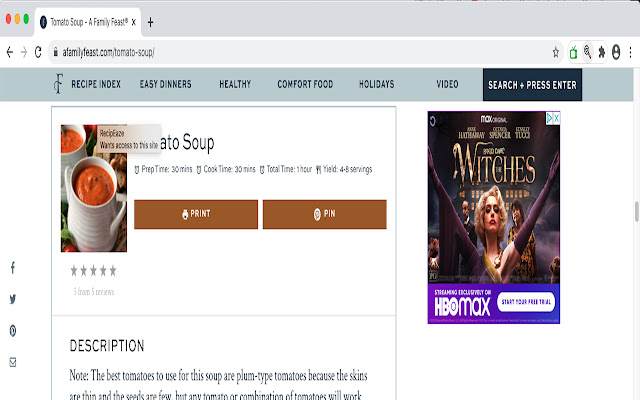Open the magnifier extension icon

point(587,52)
